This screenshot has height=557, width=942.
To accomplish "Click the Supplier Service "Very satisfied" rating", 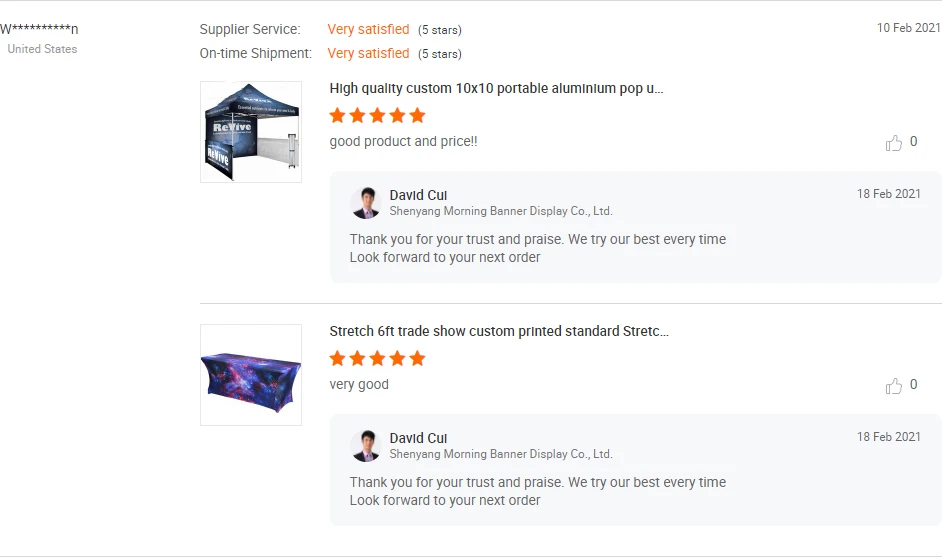I will 368,29.
